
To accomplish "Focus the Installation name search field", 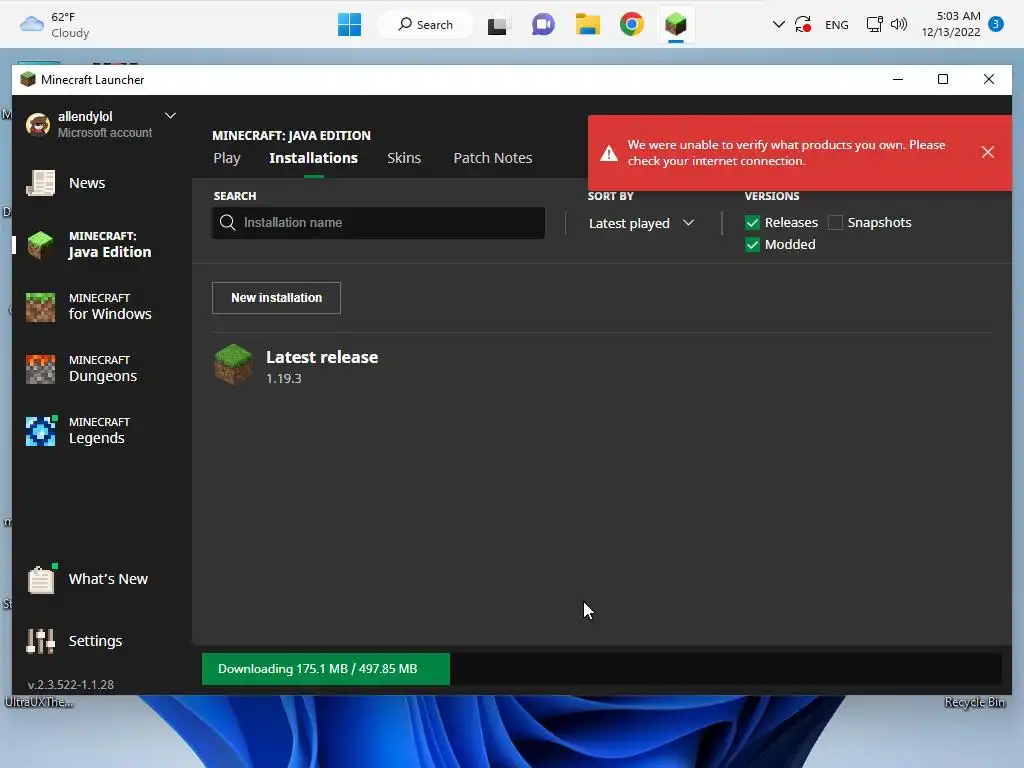I will 378,223.
